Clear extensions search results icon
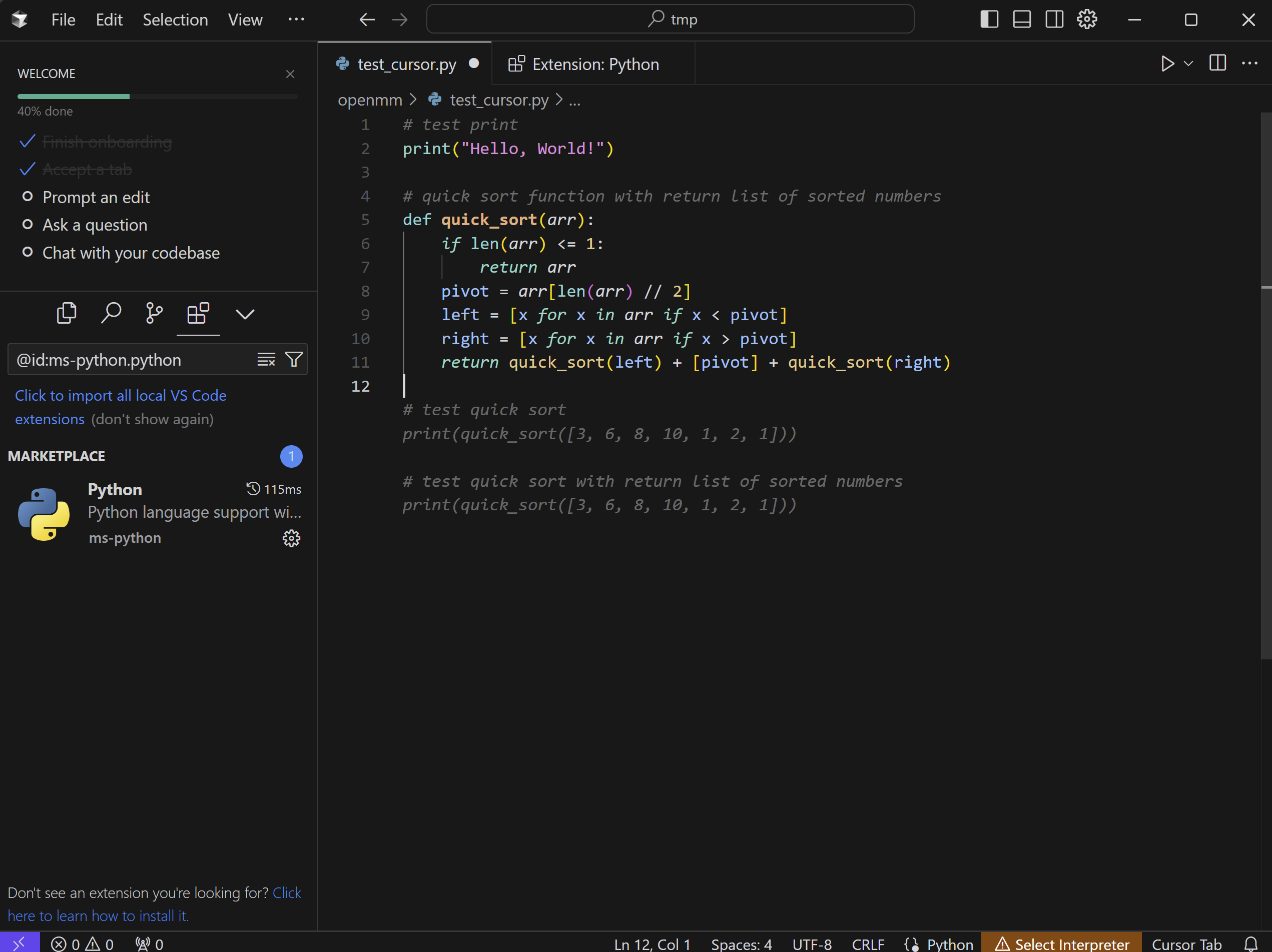The height and width of the screenshot is (952, 1272). click(266, 360)
